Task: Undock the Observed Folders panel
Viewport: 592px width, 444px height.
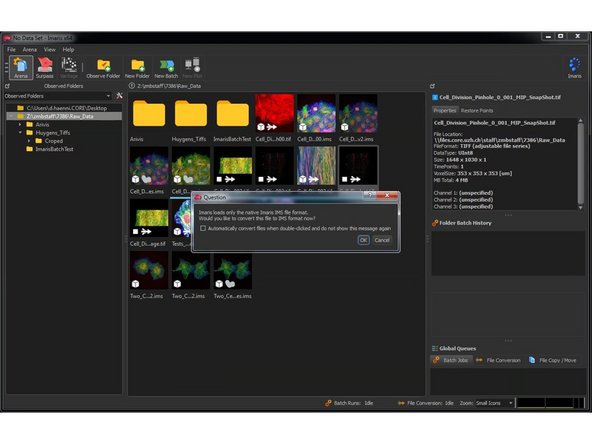Action: tap(7, 86)
